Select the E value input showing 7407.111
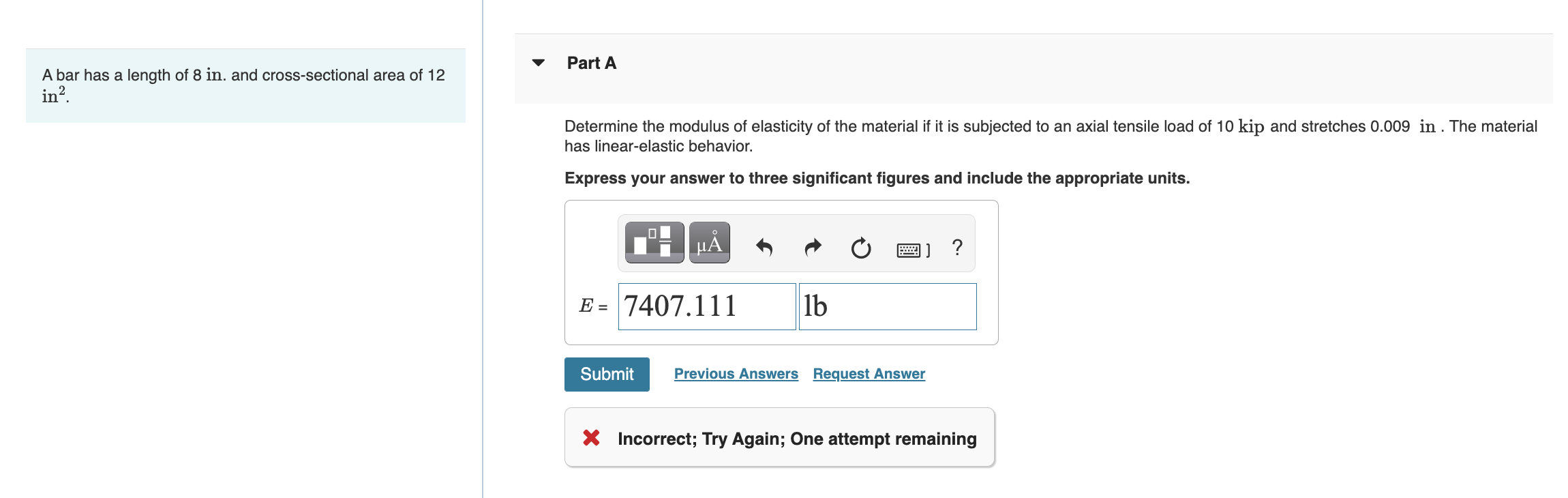The width and height of the screenshot is (1568, 498). (x=706, y=306)
